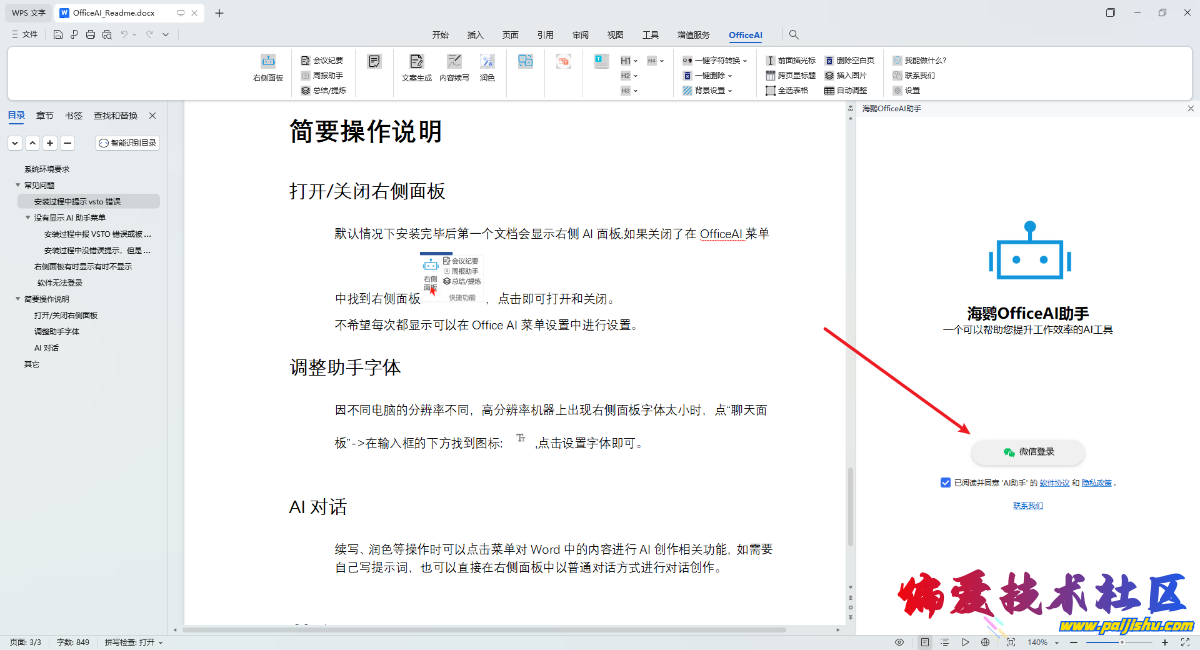This screenshot has width=1200, height=650.
Task: Select 调整助手字体 heading in outline
Action: click(57, 331)
